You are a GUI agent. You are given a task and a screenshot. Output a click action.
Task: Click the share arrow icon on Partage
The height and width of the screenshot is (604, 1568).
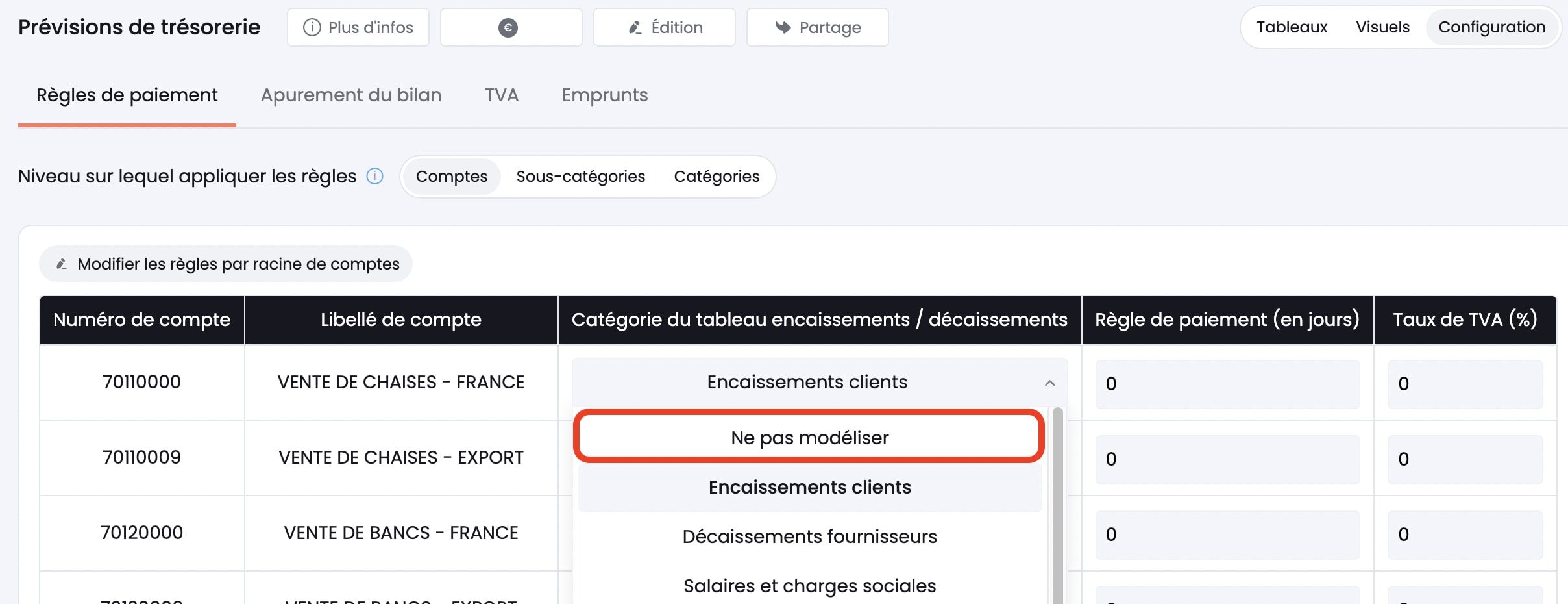pos(783,27)
